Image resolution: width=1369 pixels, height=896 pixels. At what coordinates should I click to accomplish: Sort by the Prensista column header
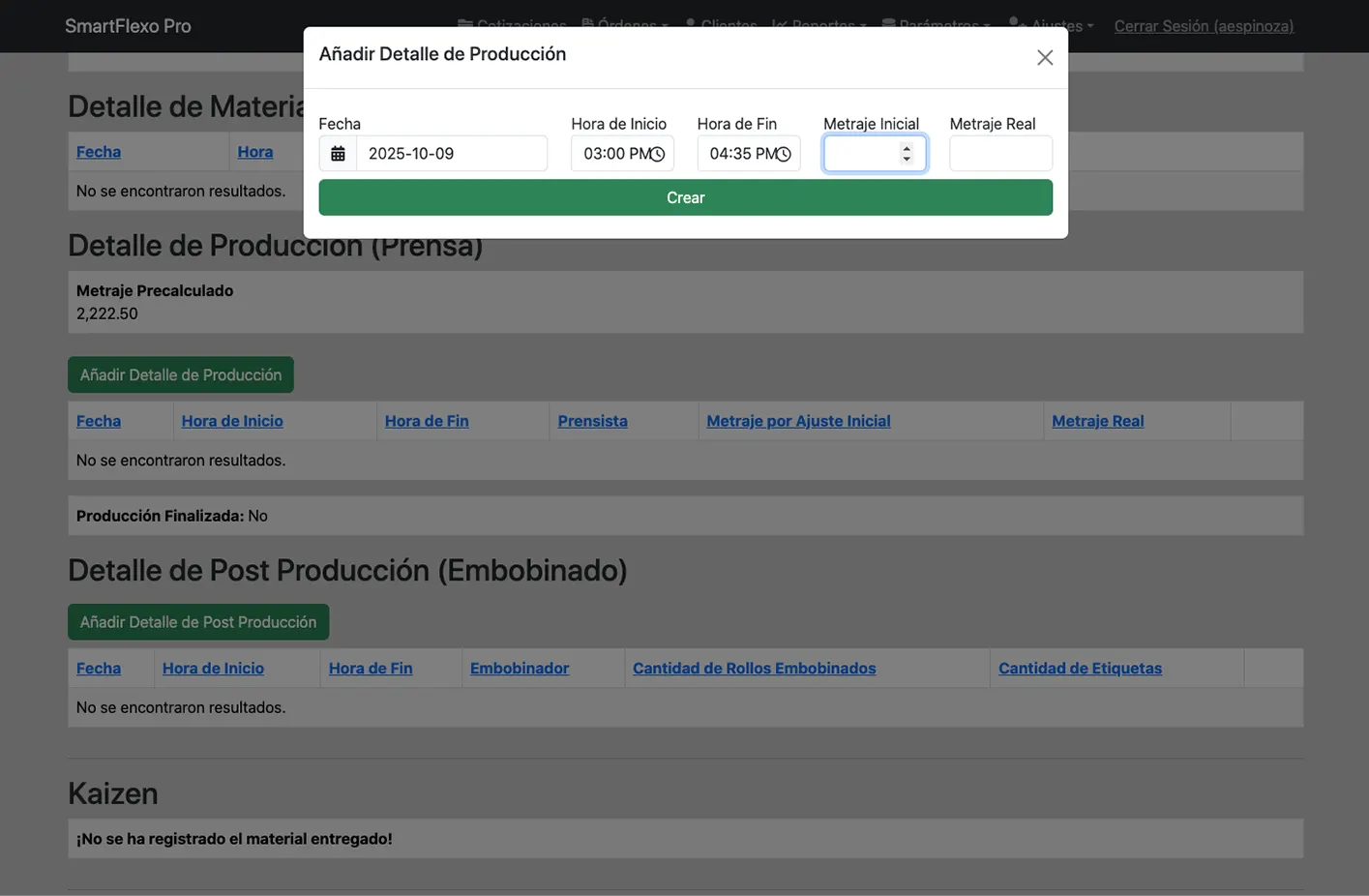pos(592,421)
